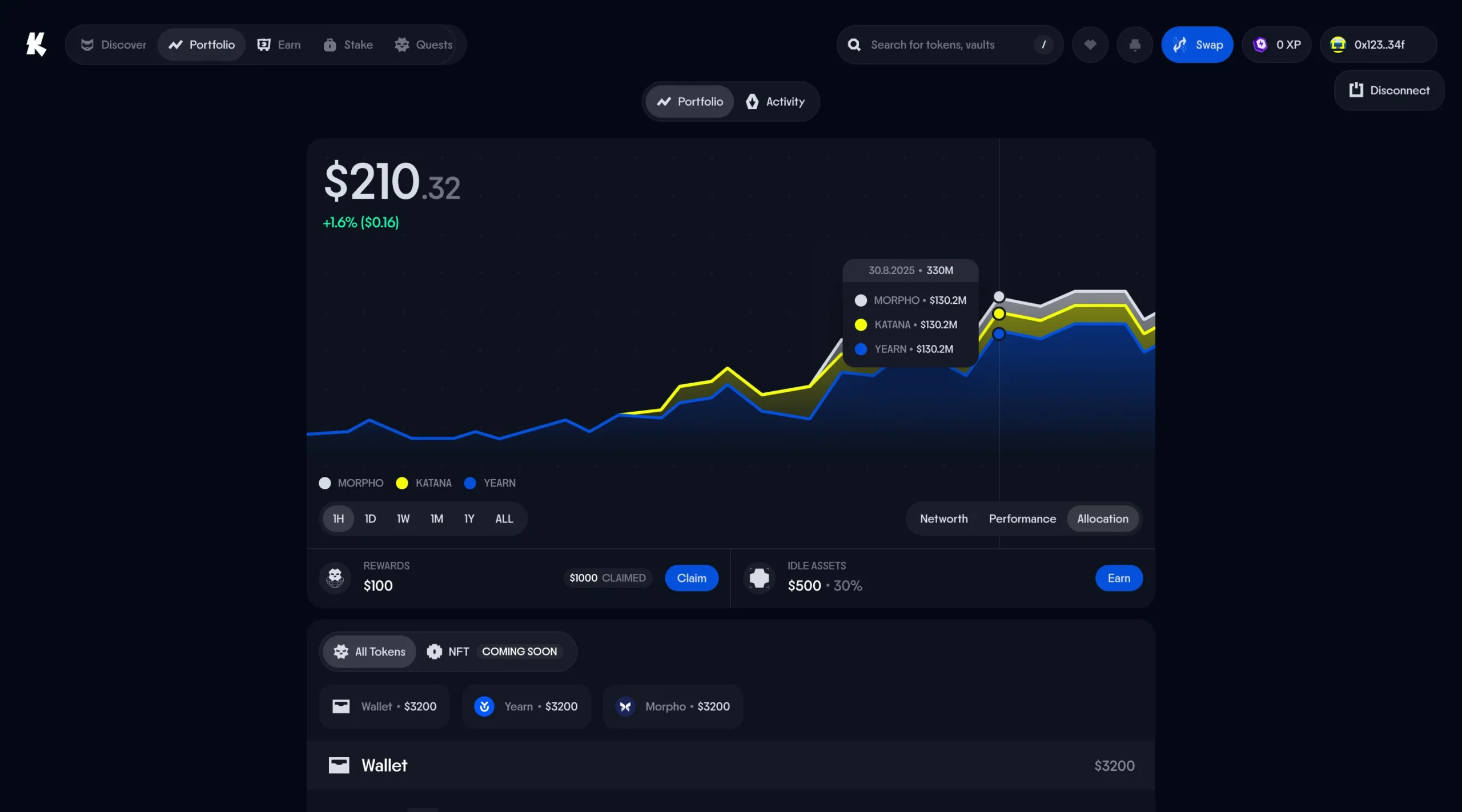This screenshot has width=1462, height=812.
Task: Switch chart to Performance view
Action: tap(1022, 518)
